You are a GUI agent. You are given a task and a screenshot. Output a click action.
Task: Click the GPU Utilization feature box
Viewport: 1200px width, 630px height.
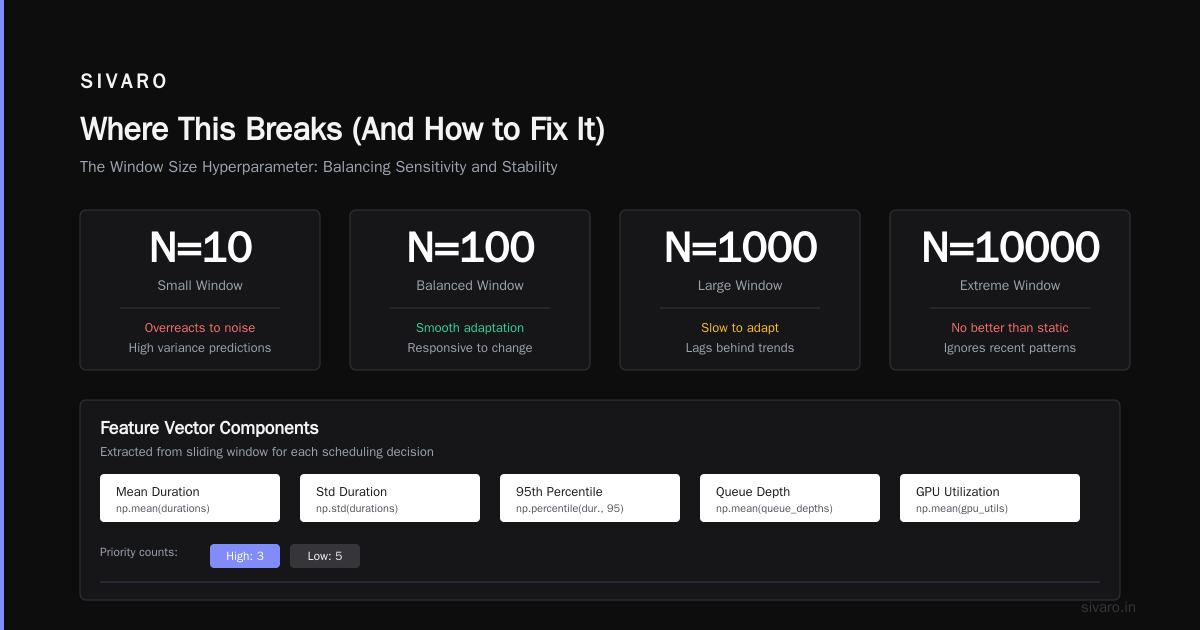pyautogui.click(x=990, y=498)
